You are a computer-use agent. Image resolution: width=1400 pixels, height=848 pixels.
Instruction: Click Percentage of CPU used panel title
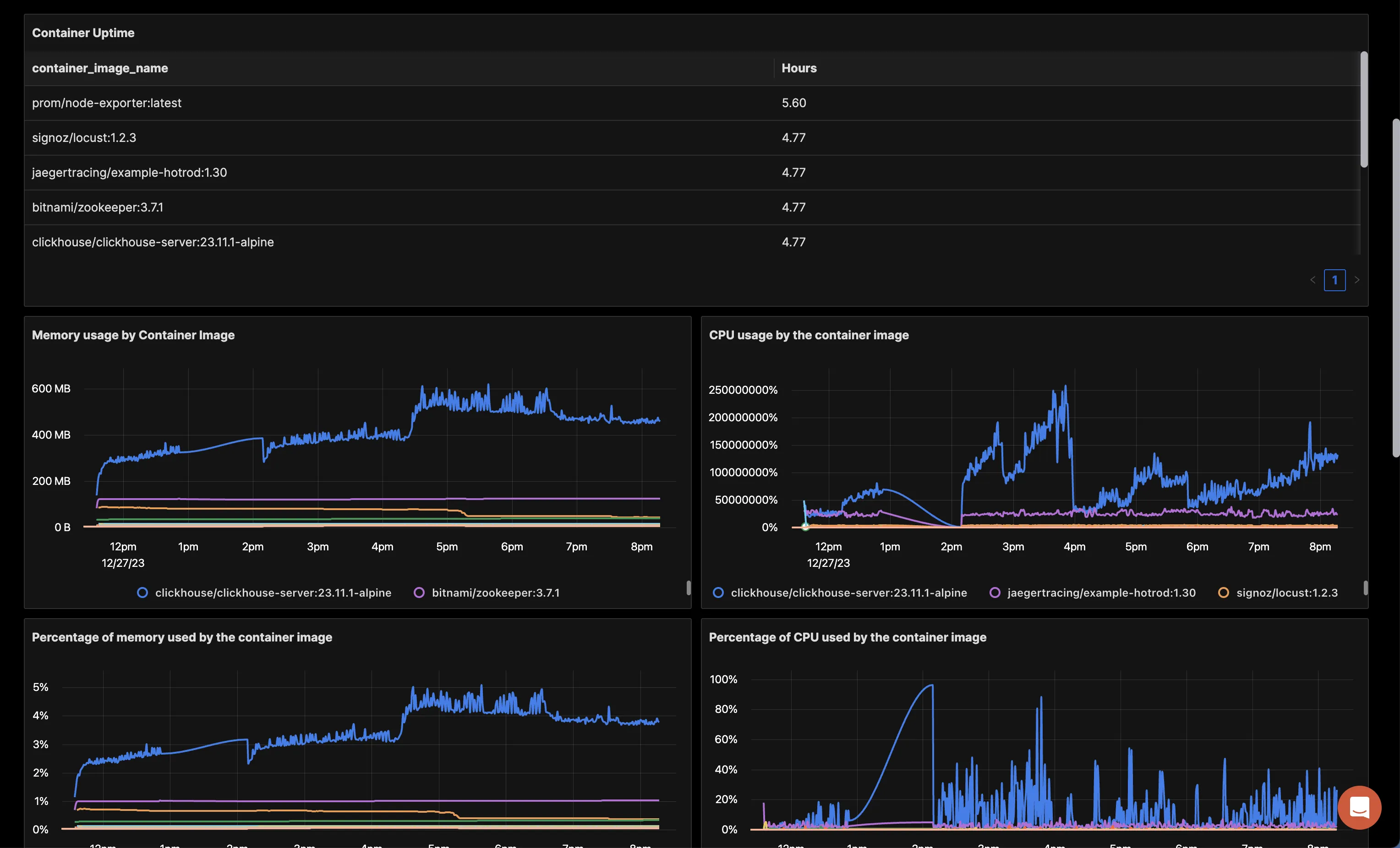(847, 637)
